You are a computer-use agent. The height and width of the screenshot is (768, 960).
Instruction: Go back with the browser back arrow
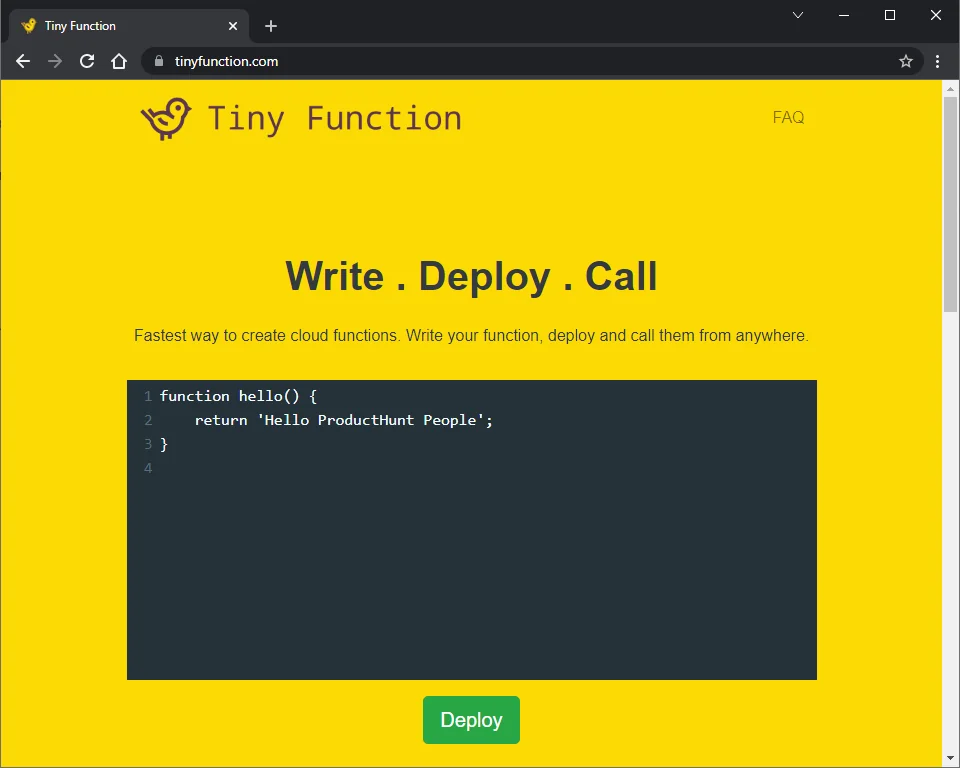[x=23, y=61]
